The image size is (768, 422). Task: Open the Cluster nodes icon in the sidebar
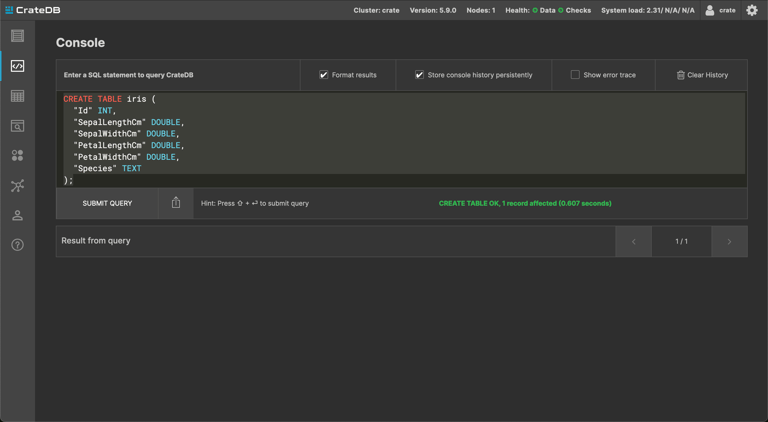(x=18, y=186)
